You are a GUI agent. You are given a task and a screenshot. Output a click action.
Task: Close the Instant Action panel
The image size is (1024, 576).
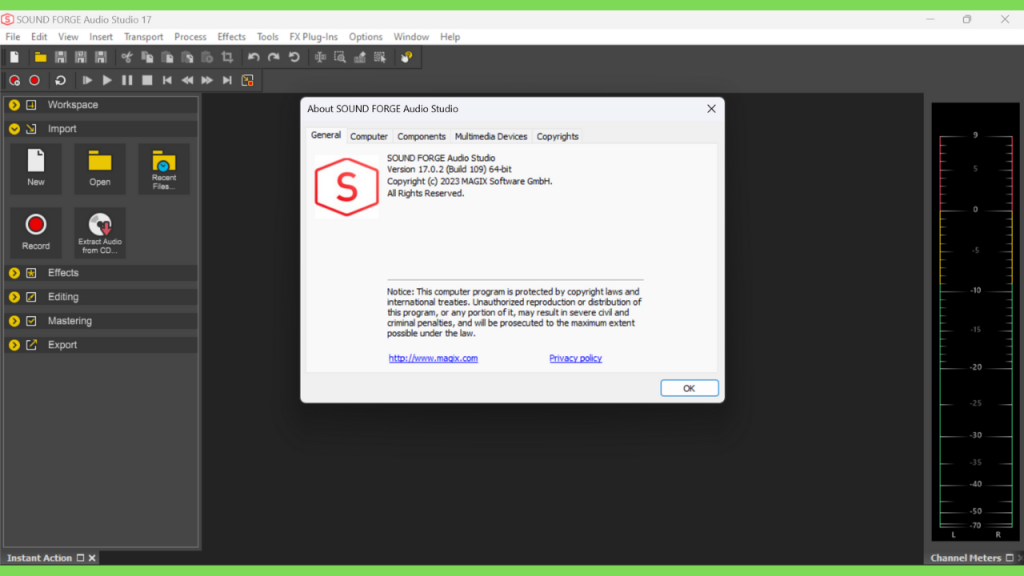[x=92, y=558]
